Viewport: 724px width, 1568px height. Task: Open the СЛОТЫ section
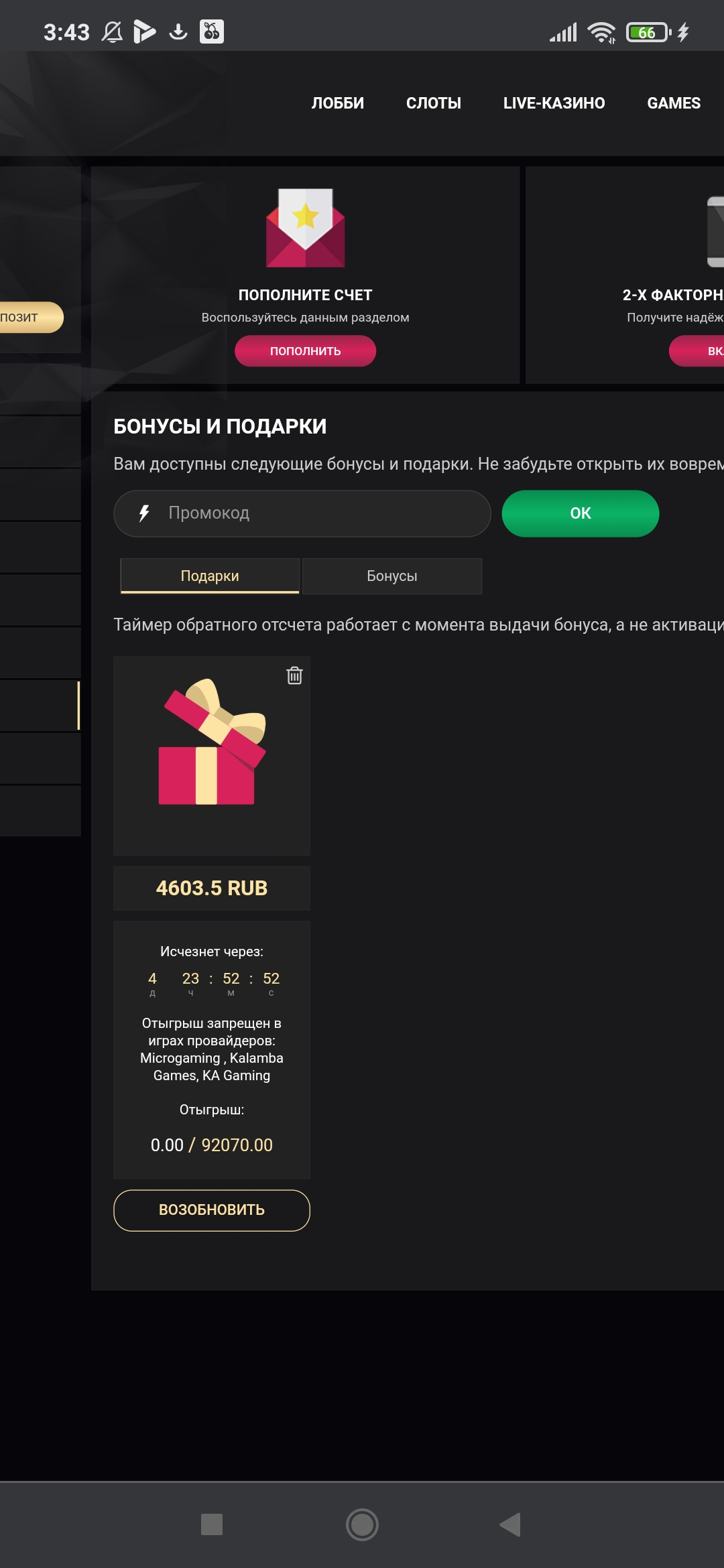(434, 103)
